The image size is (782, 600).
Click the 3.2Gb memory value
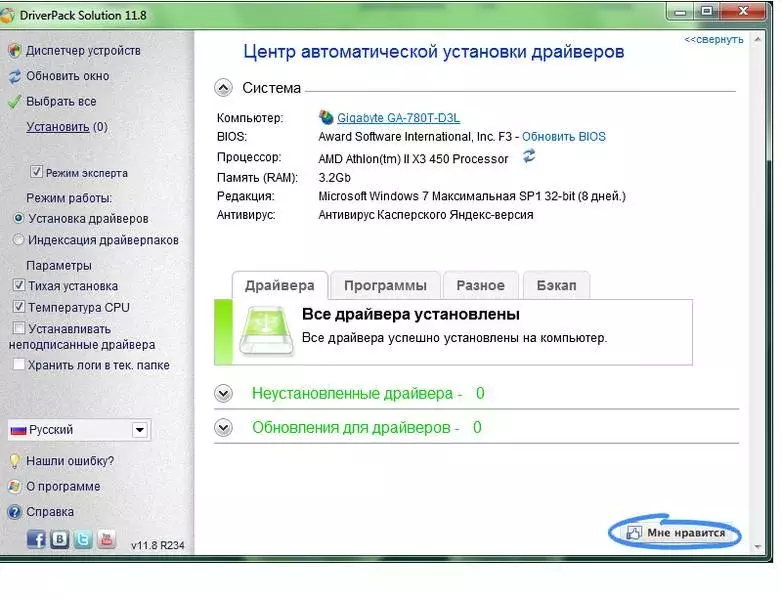[x=334, y=178]
